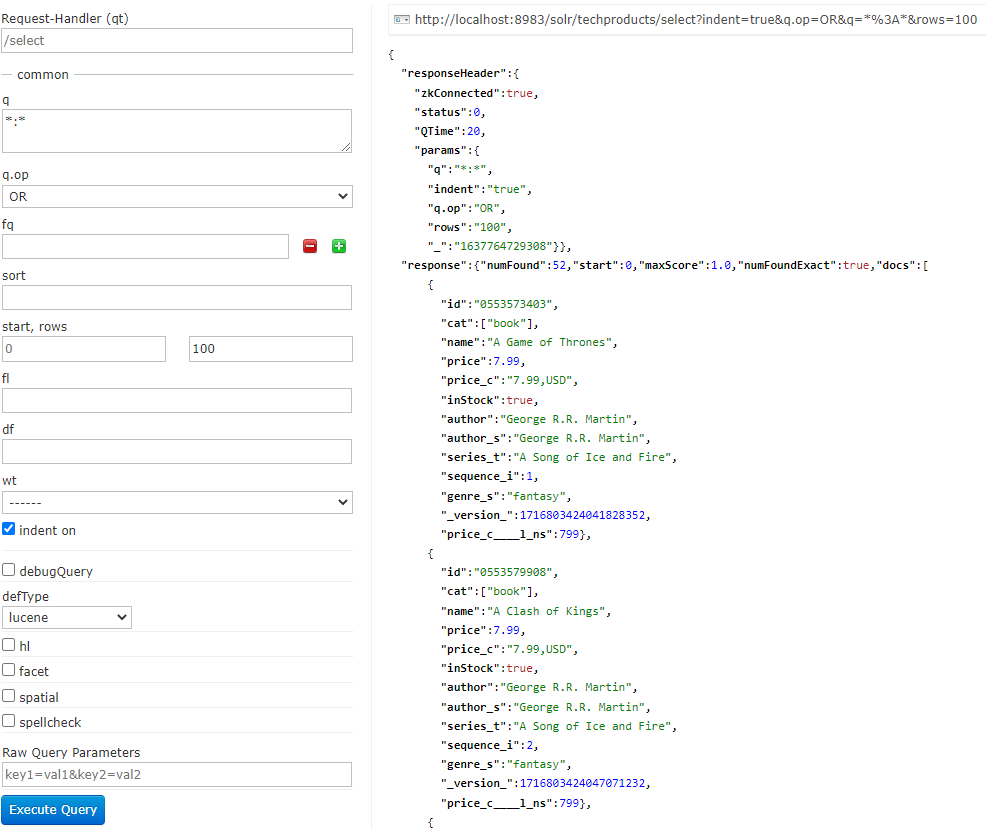Screen dimensions: 986x830
Task: Click the "responseHeader" key in JSON
Action: pyautogui.click(x=453, y=74)
